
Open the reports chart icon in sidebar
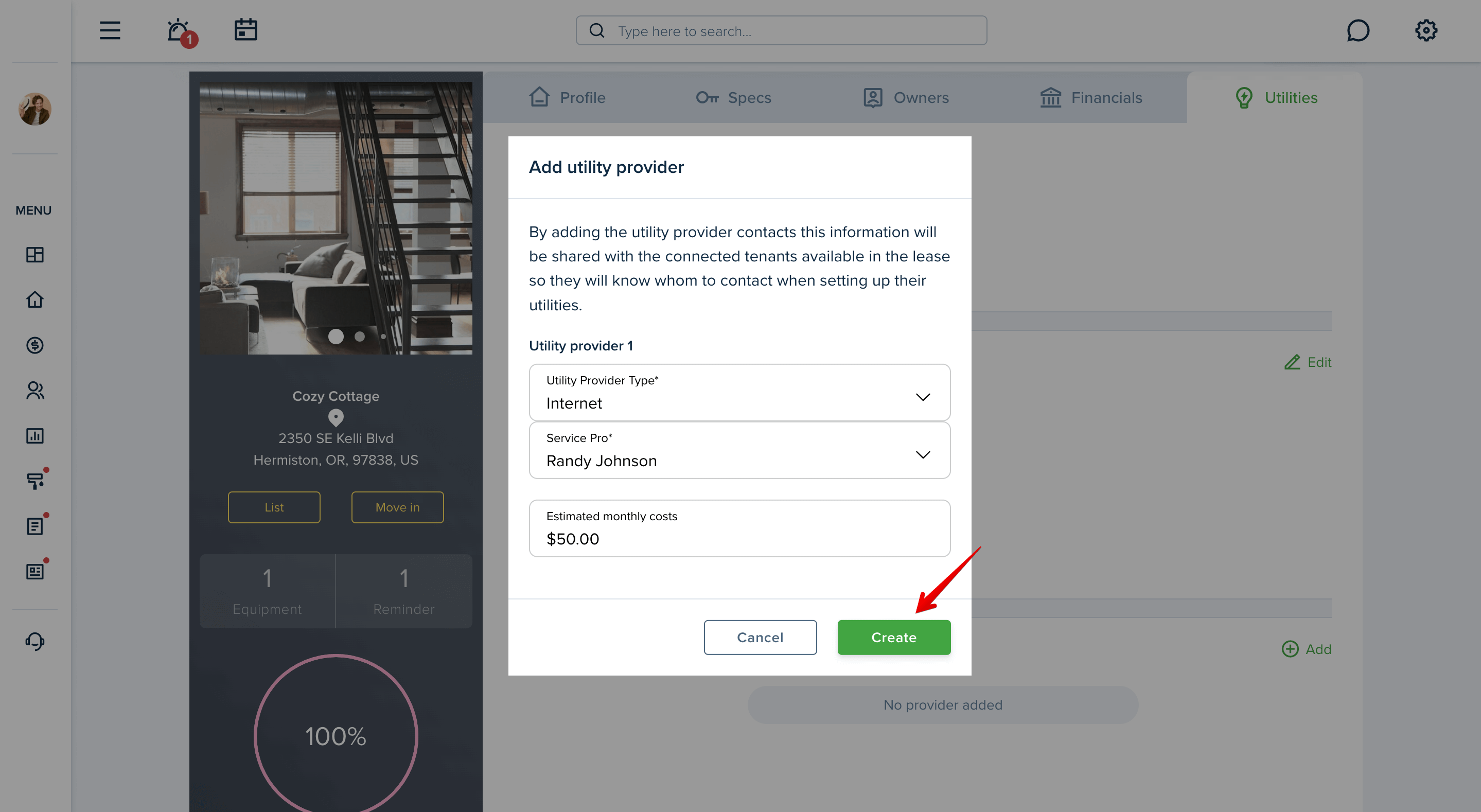pyautogui.click(x=35, y=436)
